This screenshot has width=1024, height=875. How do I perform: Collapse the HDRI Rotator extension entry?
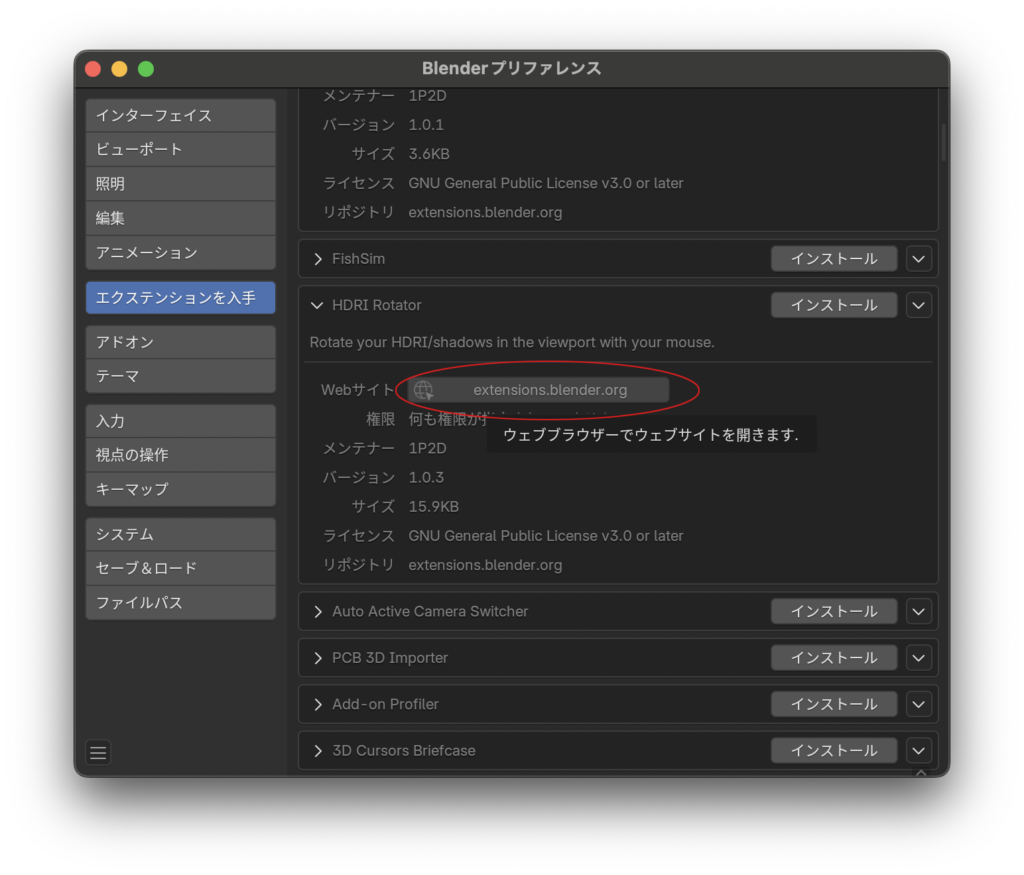pos(317,306)
